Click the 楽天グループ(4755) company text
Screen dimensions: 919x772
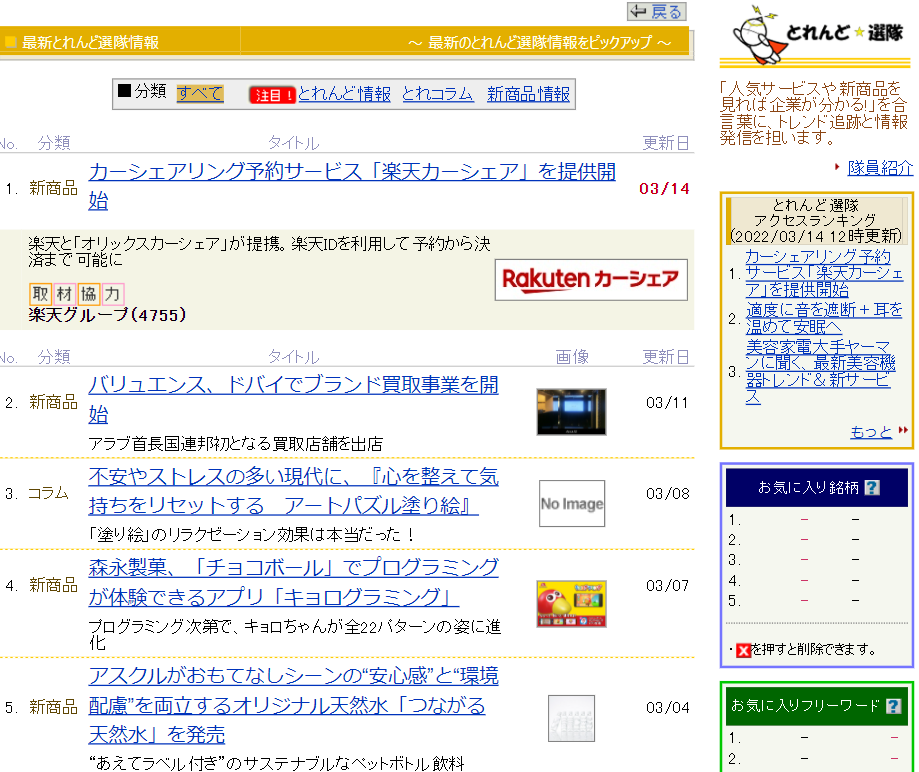click(107, 315)
